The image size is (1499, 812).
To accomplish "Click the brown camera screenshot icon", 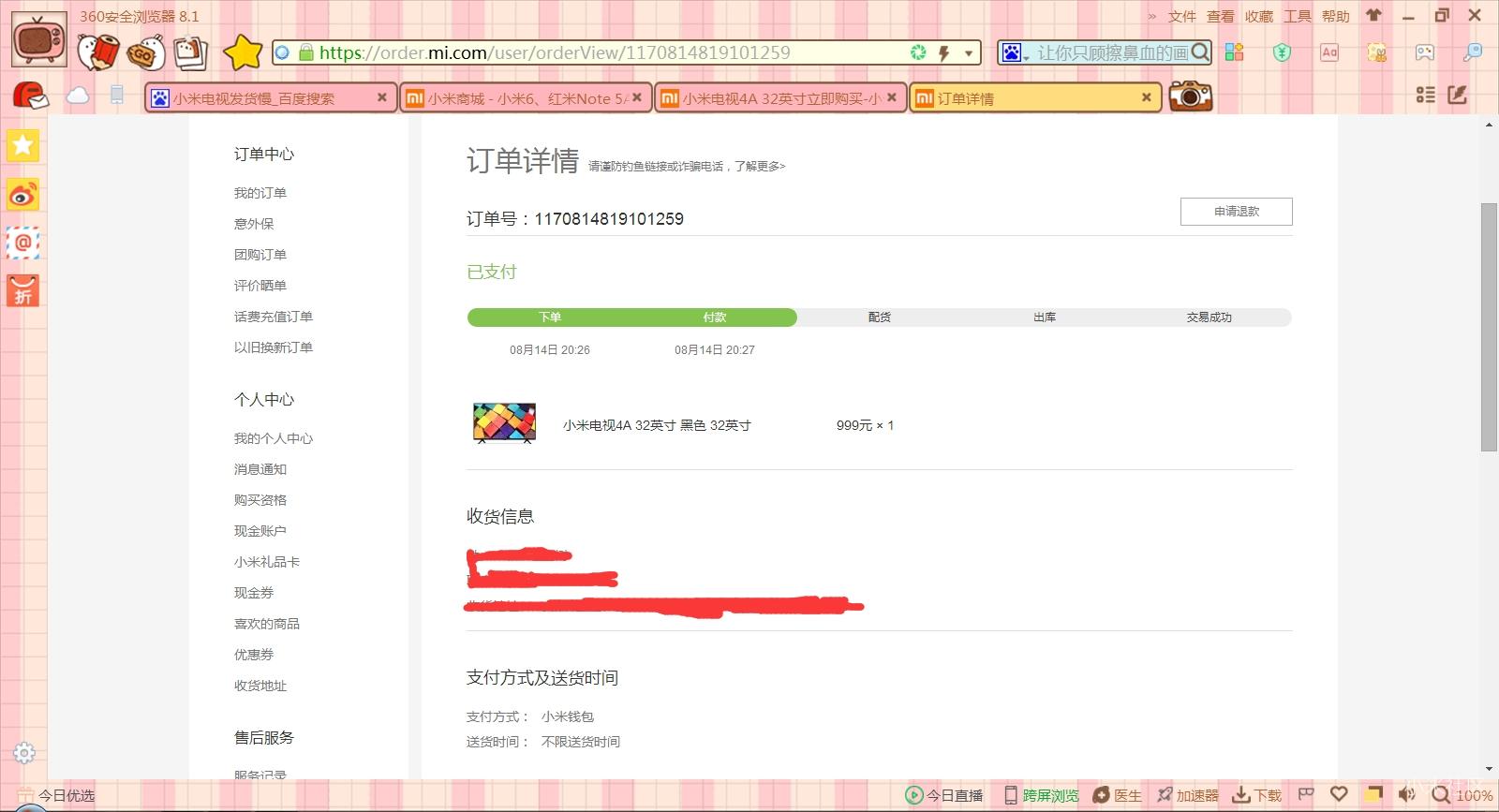I will pyautogui.click(x=1190, y=96).
